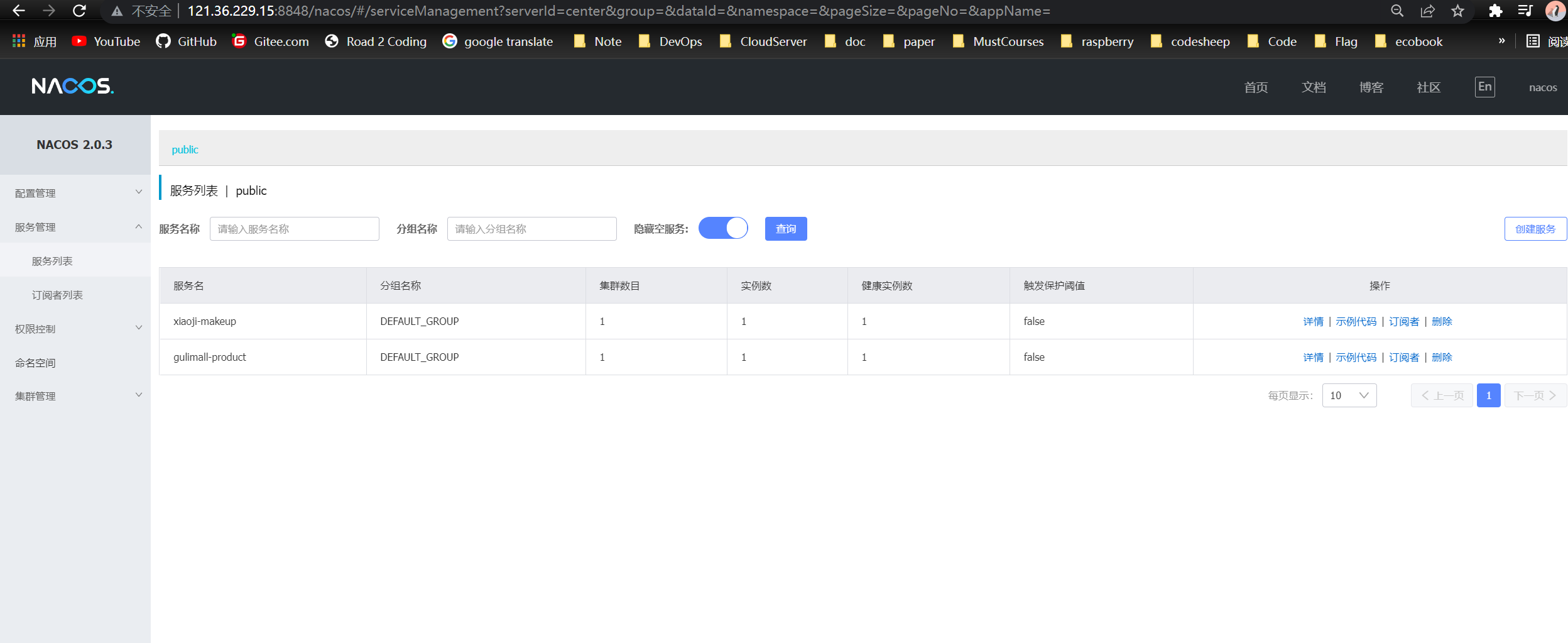
Task: Open YouTube bookmark
Action: click(x=106, y=41)
